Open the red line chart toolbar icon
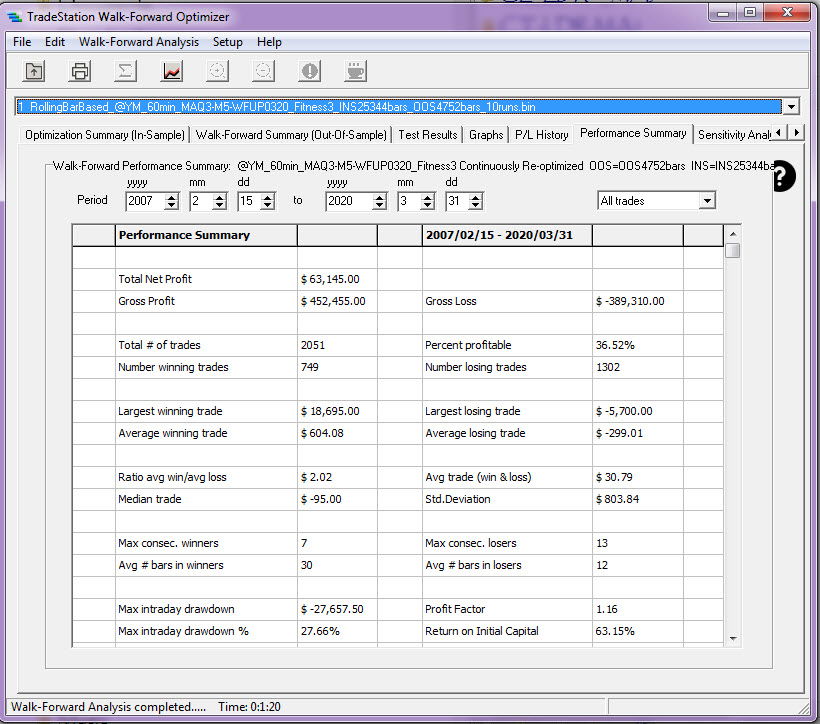This screenshot has width=820, height=724. 172,71
